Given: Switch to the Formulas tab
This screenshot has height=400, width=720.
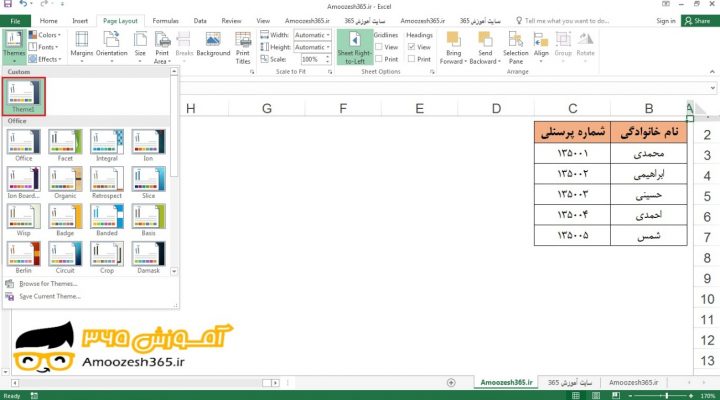Looking at the screenshot, I should pos(165,21).
